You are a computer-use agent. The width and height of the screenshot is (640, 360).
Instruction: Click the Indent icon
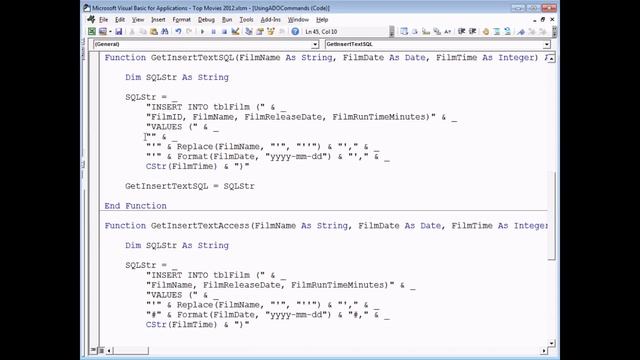coord(462,31)
